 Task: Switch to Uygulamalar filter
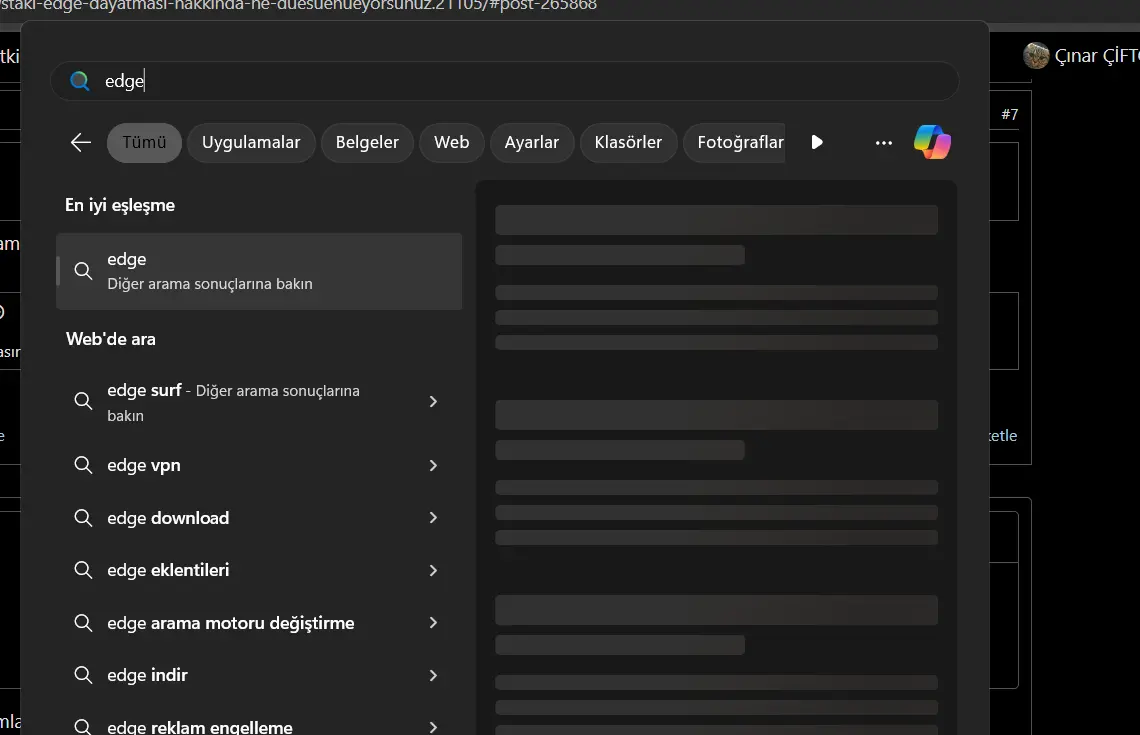[251, 142]
